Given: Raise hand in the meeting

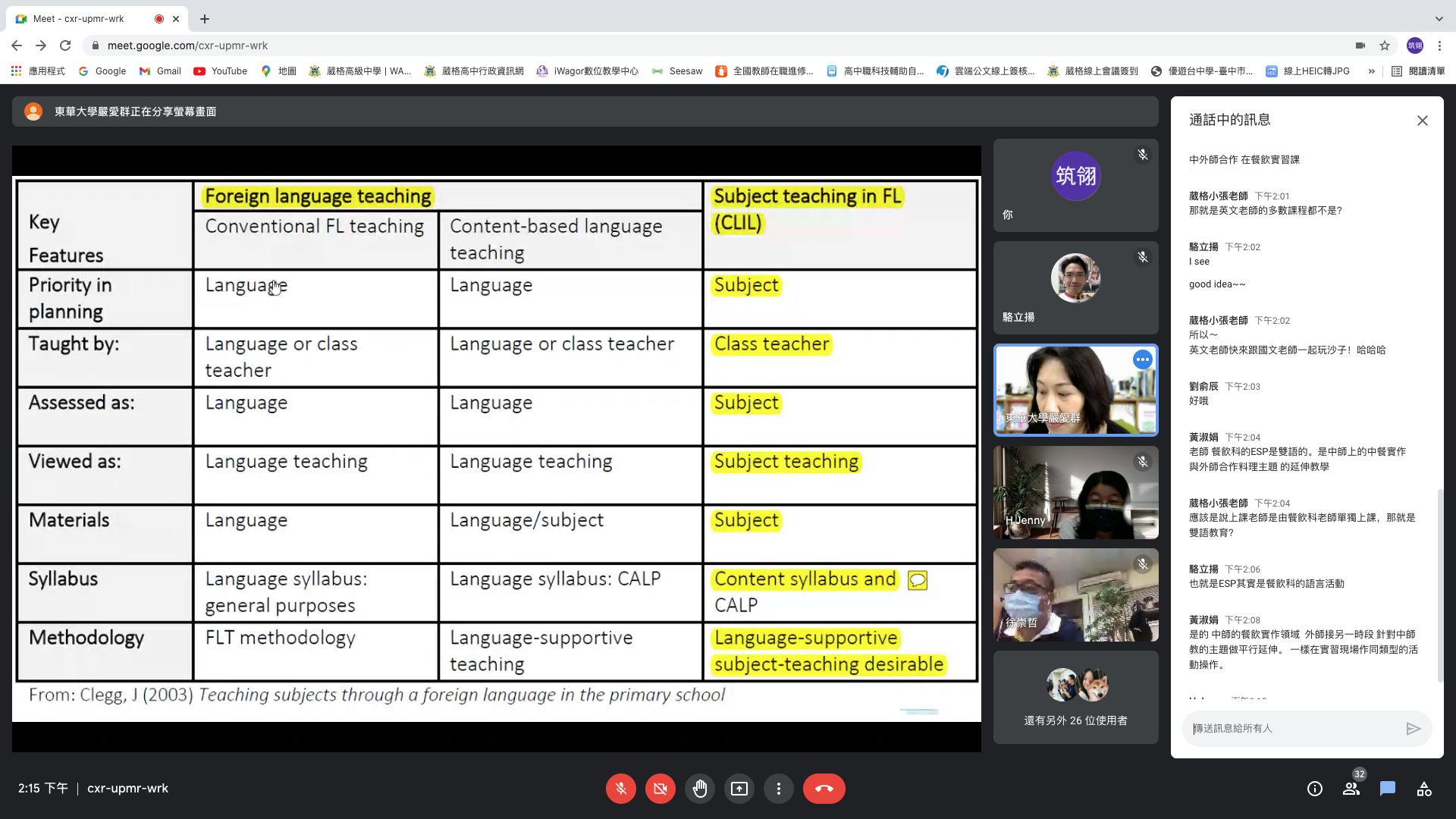Looking at the screenshot, I should (699, 789).
